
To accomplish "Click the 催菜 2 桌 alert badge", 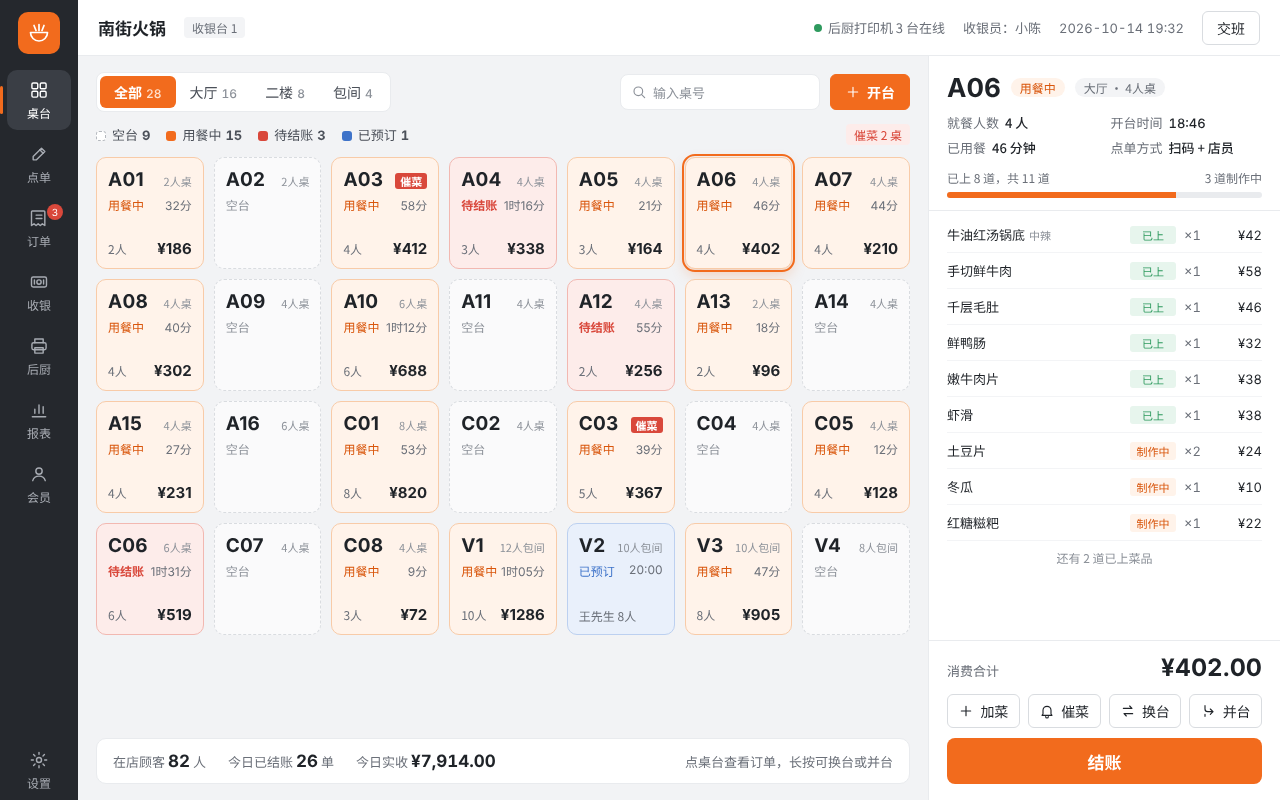I will tap(878, 135).
